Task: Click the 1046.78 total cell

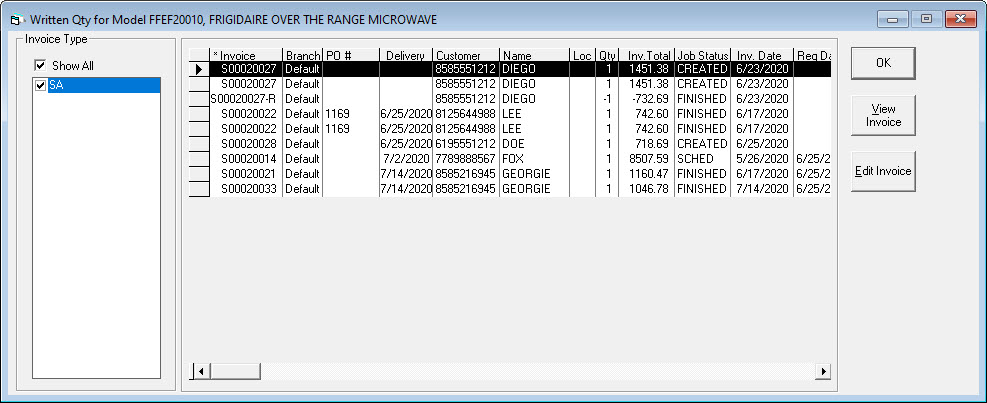Action: (646, 189)
